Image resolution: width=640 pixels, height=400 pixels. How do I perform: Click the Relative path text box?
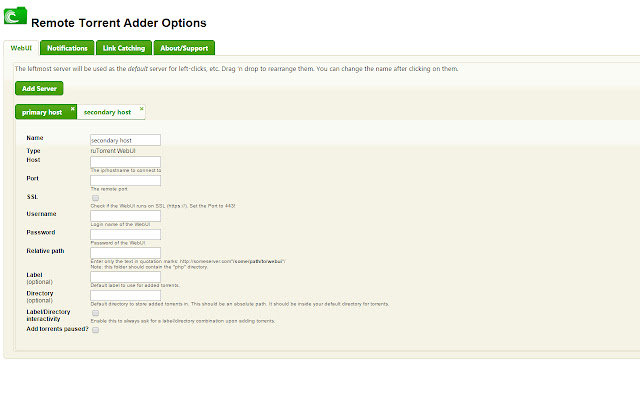(x=125, y=252)
